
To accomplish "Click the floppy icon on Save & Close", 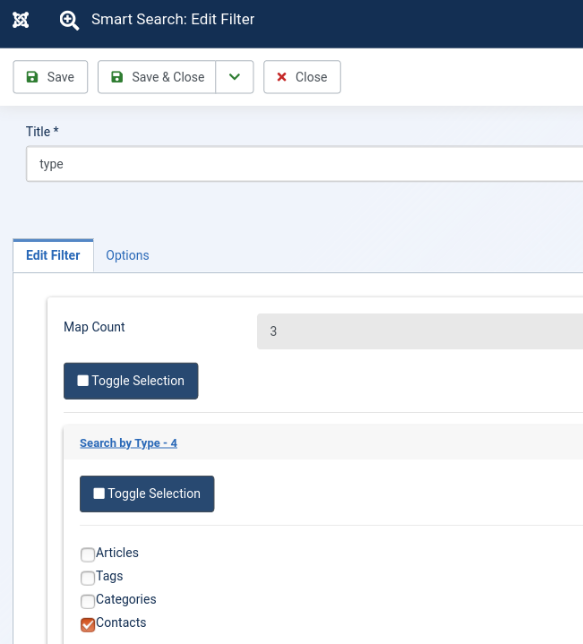I will [117, 77].
